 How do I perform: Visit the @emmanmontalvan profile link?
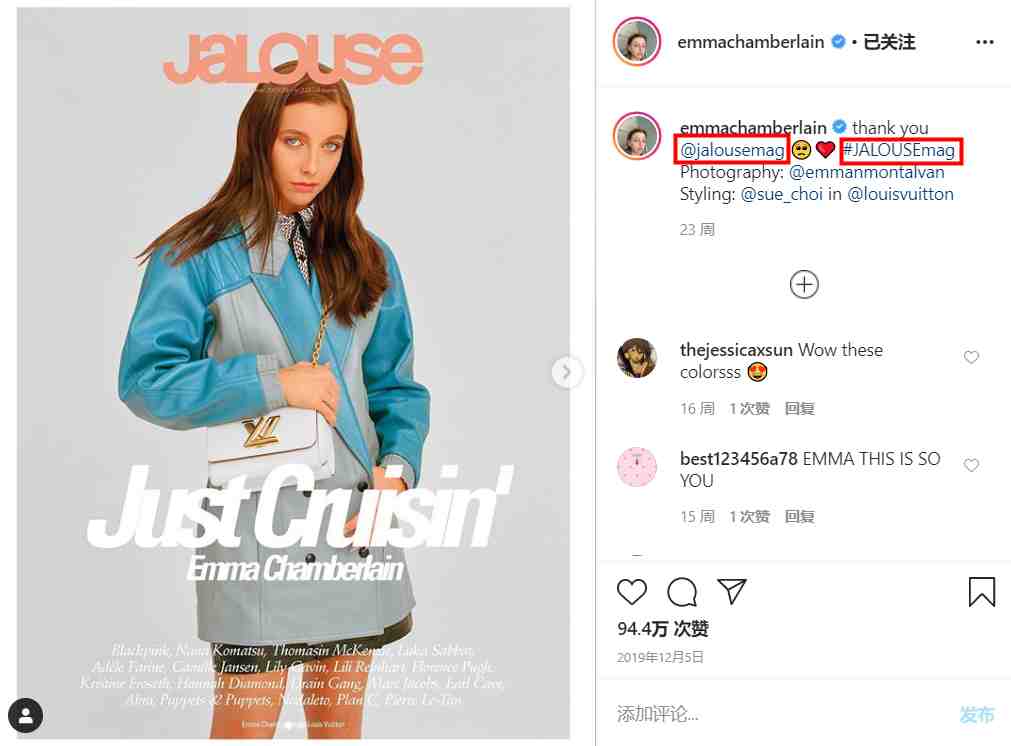[867, 172]
